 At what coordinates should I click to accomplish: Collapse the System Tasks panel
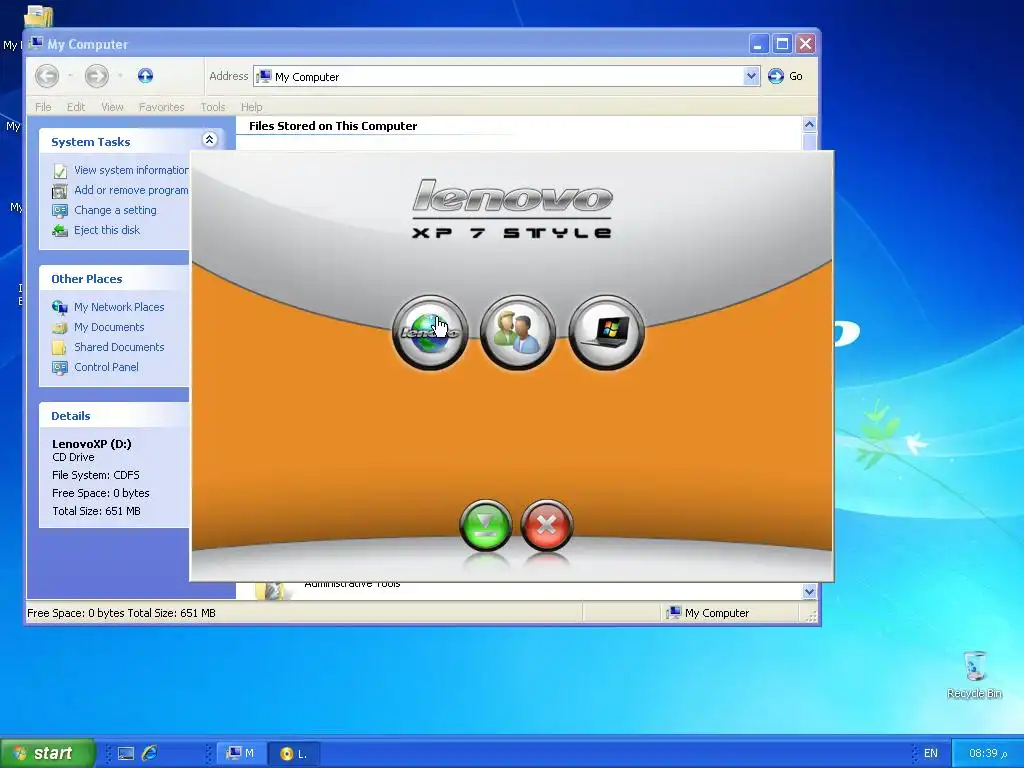(x=210, y=140)
